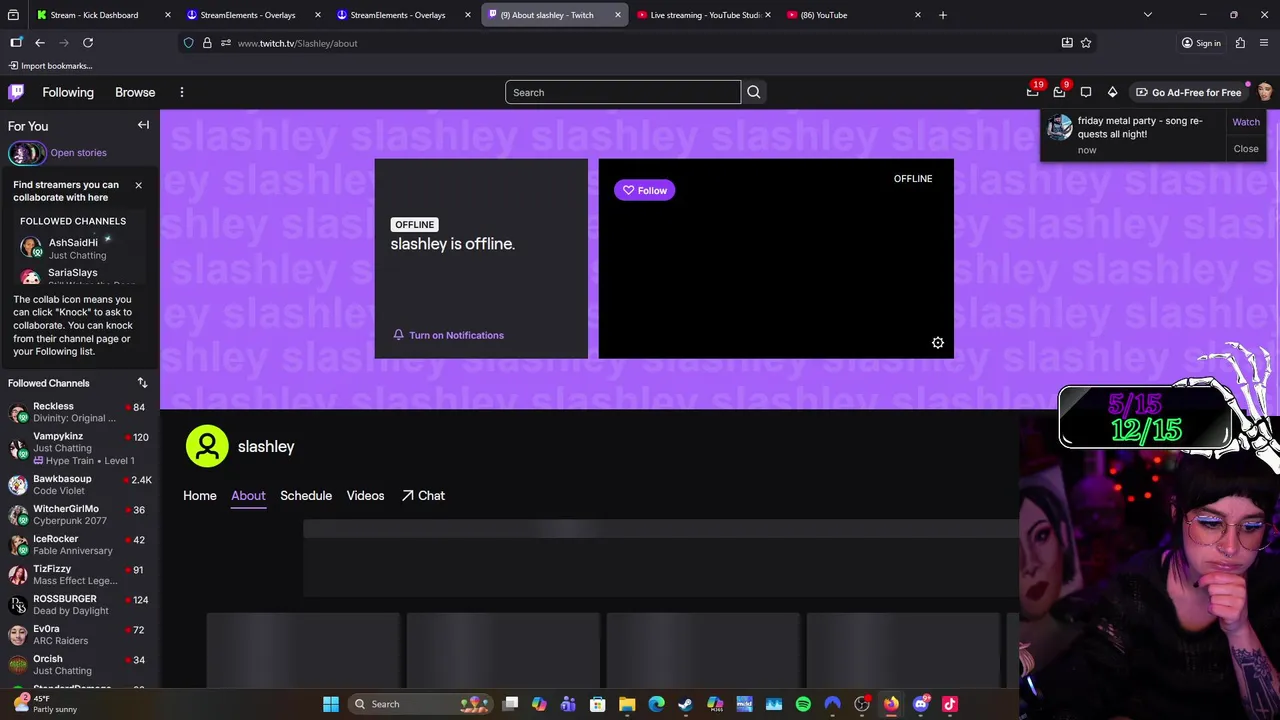The width and height of the screenshot is (1280, 720).
Task: Open ROSSBURGER channel in sidebar
Action: [78, 604]
